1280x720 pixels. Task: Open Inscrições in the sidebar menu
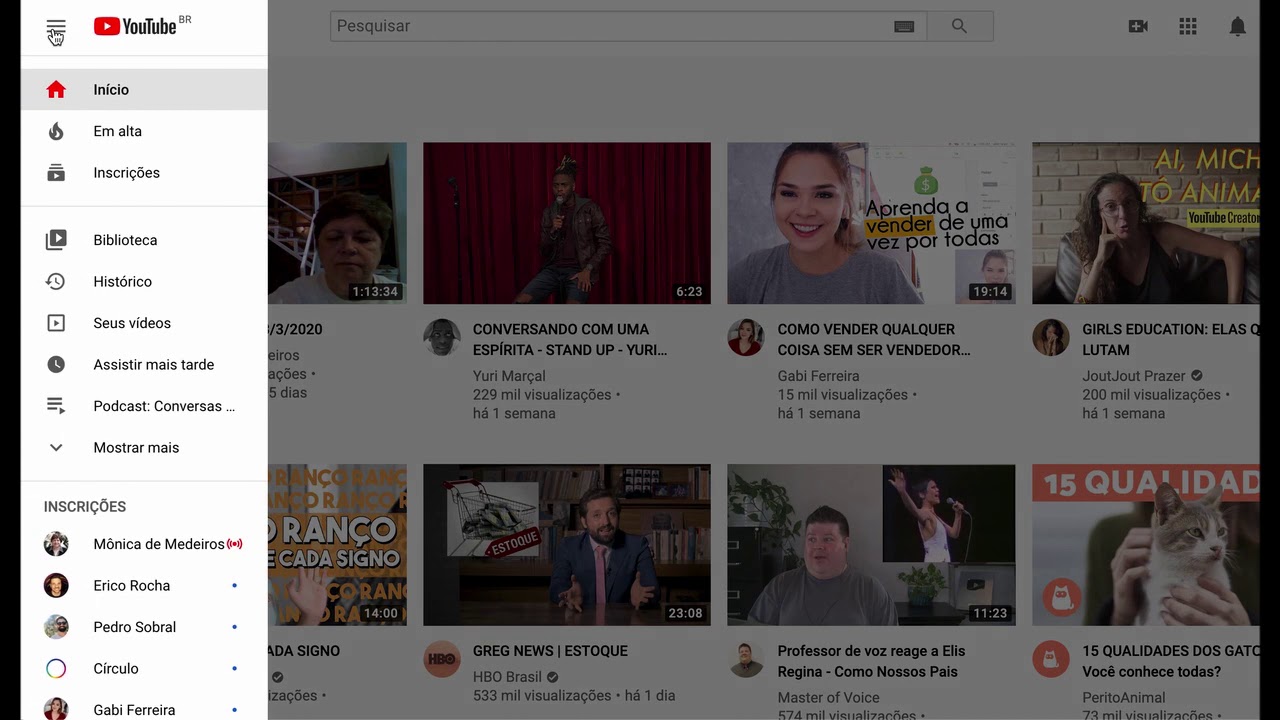[144, 173]
